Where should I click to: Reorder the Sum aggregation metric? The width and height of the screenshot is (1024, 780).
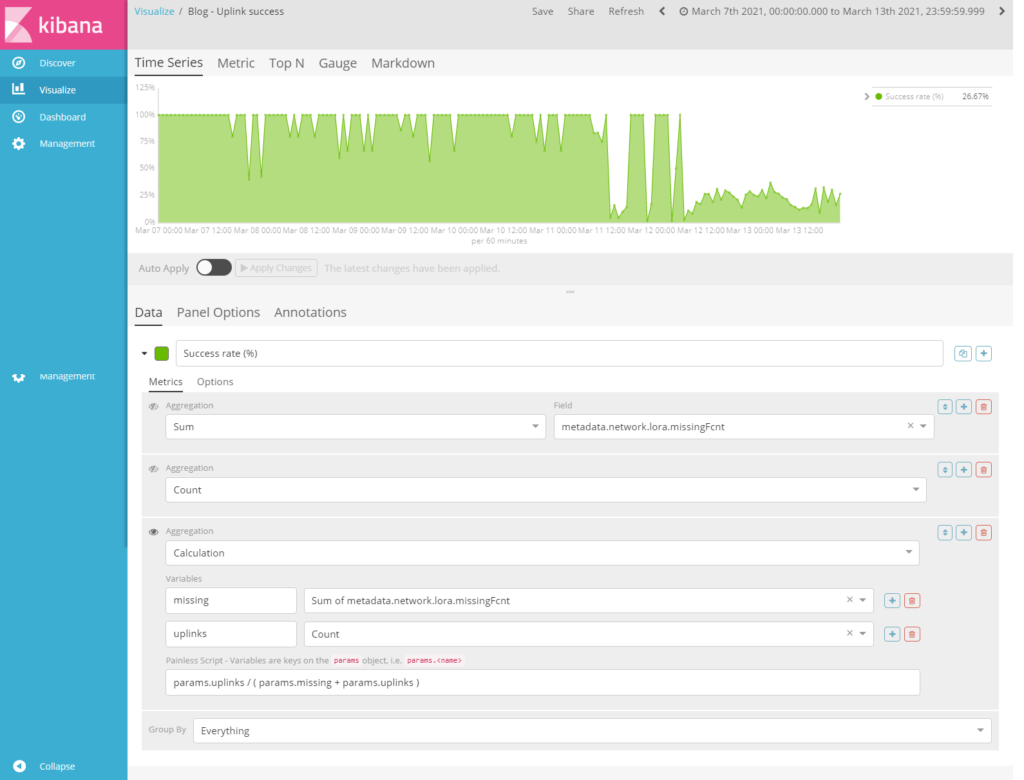tap(945, 406)
